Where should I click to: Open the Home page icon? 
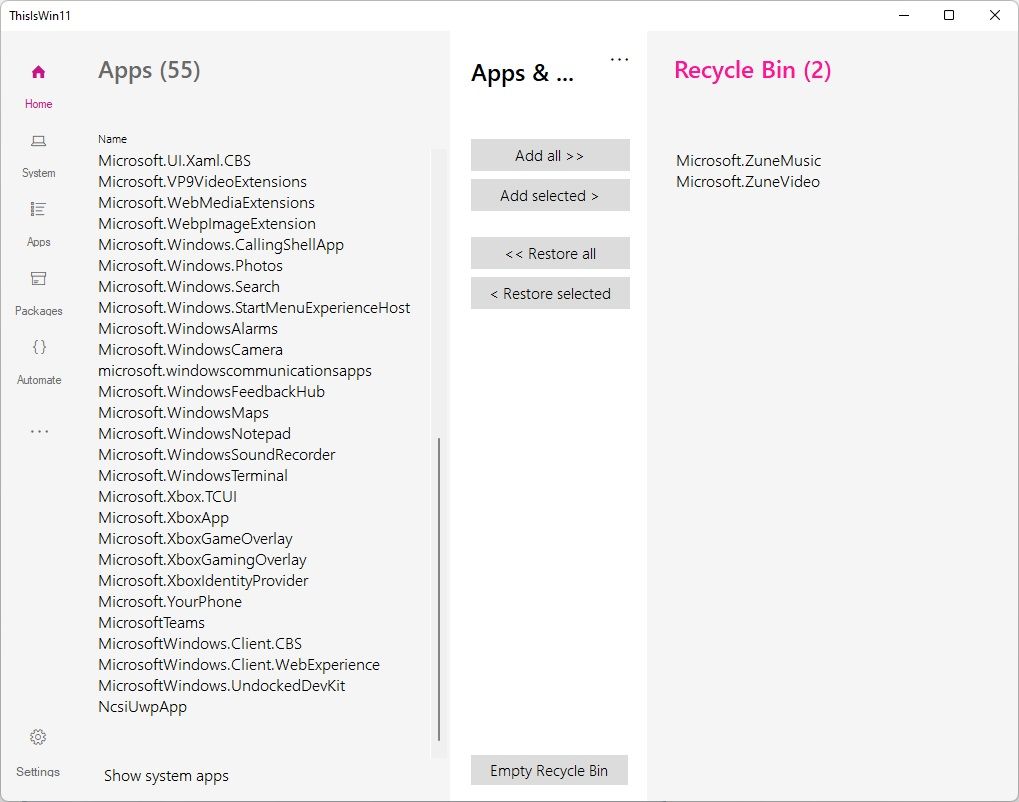(x=38, y=71)
